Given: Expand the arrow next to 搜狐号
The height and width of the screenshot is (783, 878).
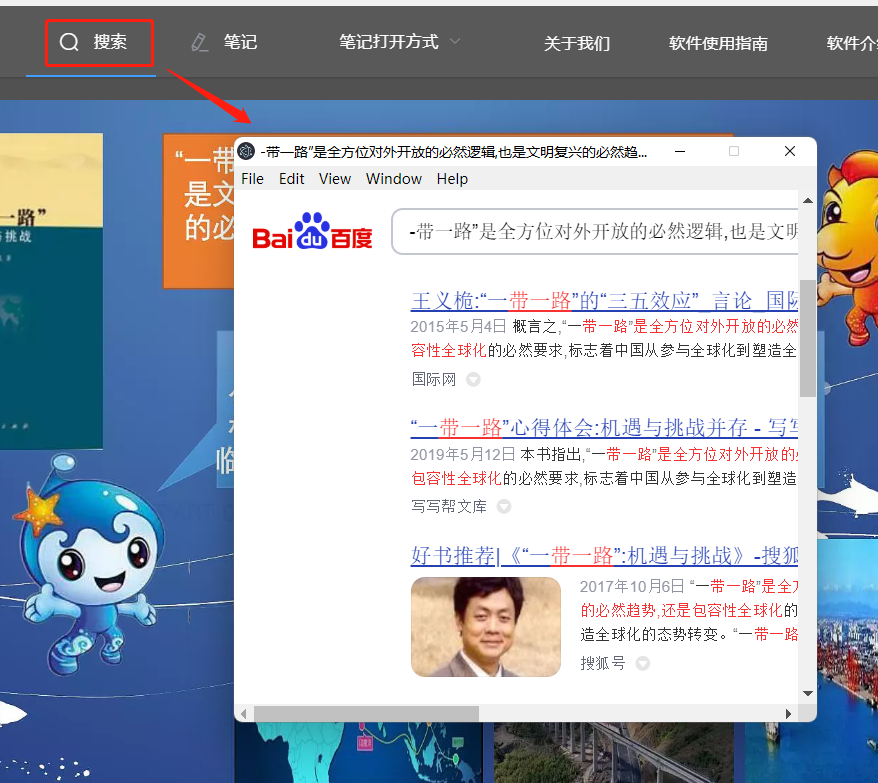Looking at the screenshot, I should [643, 663].
